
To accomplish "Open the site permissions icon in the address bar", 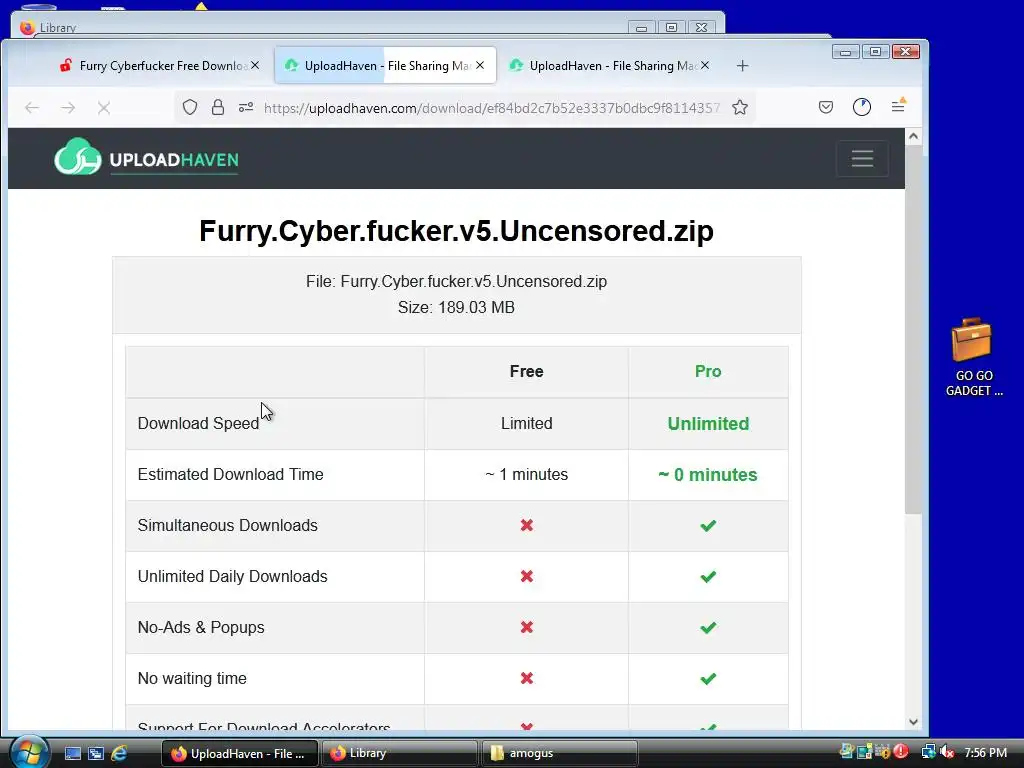I will (x=246, y=107).
